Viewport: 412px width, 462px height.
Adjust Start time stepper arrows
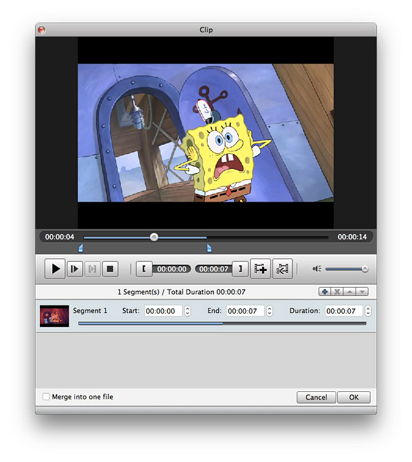click(x=187, y=311)
